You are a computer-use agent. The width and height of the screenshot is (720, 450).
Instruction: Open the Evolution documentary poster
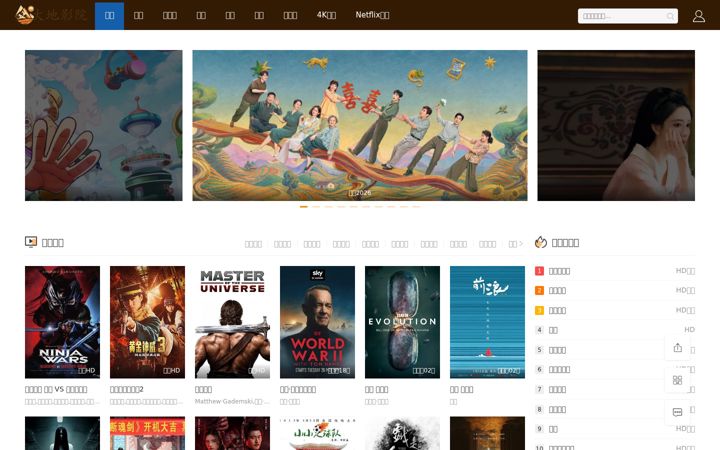[402, 322]
